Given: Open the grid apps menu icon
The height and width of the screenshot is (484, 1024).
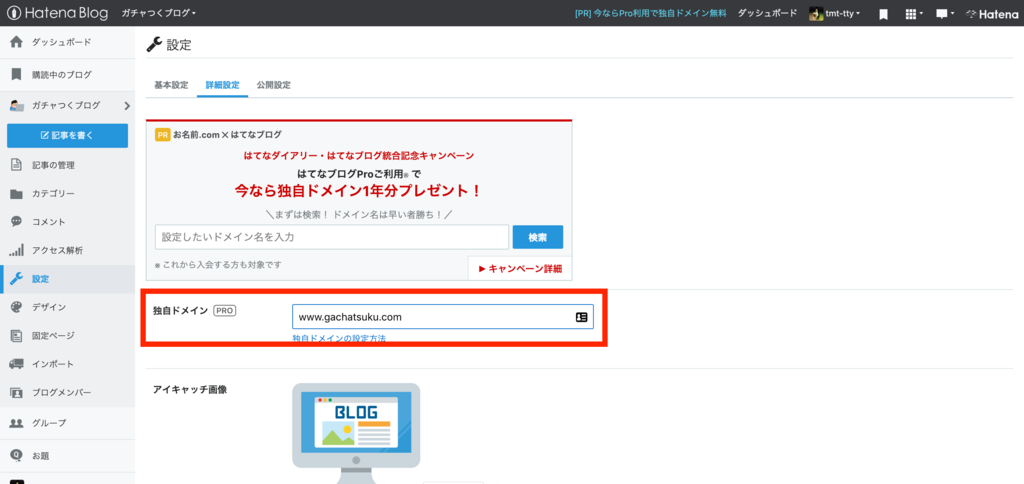Looking at the screenshot, I should pos(914,13).
